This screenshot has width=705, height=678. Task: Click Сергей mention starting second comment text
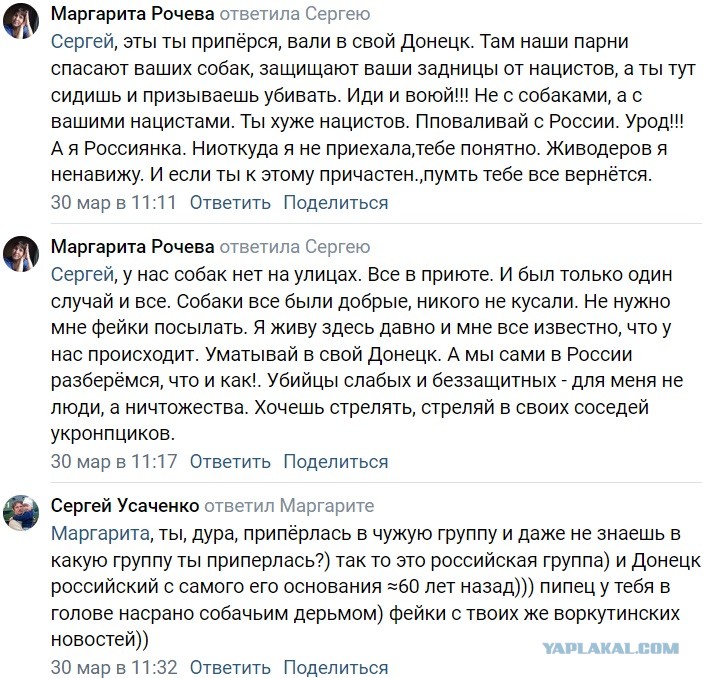point(82,274)
